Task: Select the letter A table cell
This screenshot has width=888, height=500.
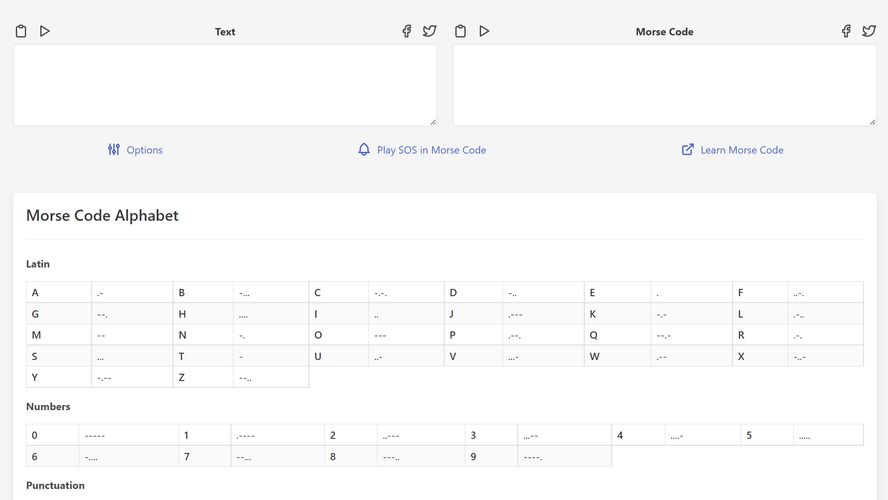Action: point(58,293)
